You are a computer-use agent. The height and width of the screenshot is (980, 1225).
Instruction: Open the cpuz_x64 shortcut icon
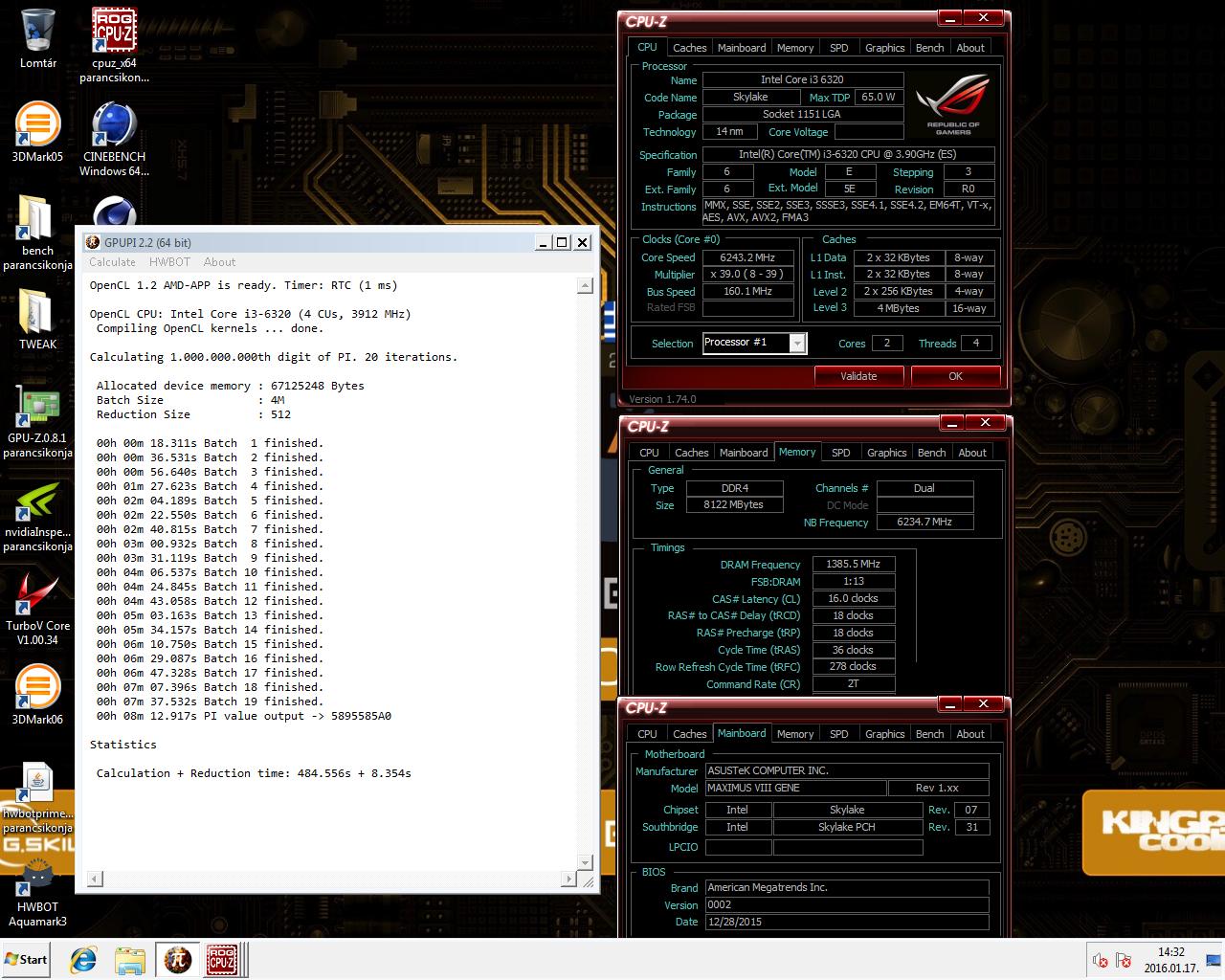pyautogui.click(x=114, y=31)
